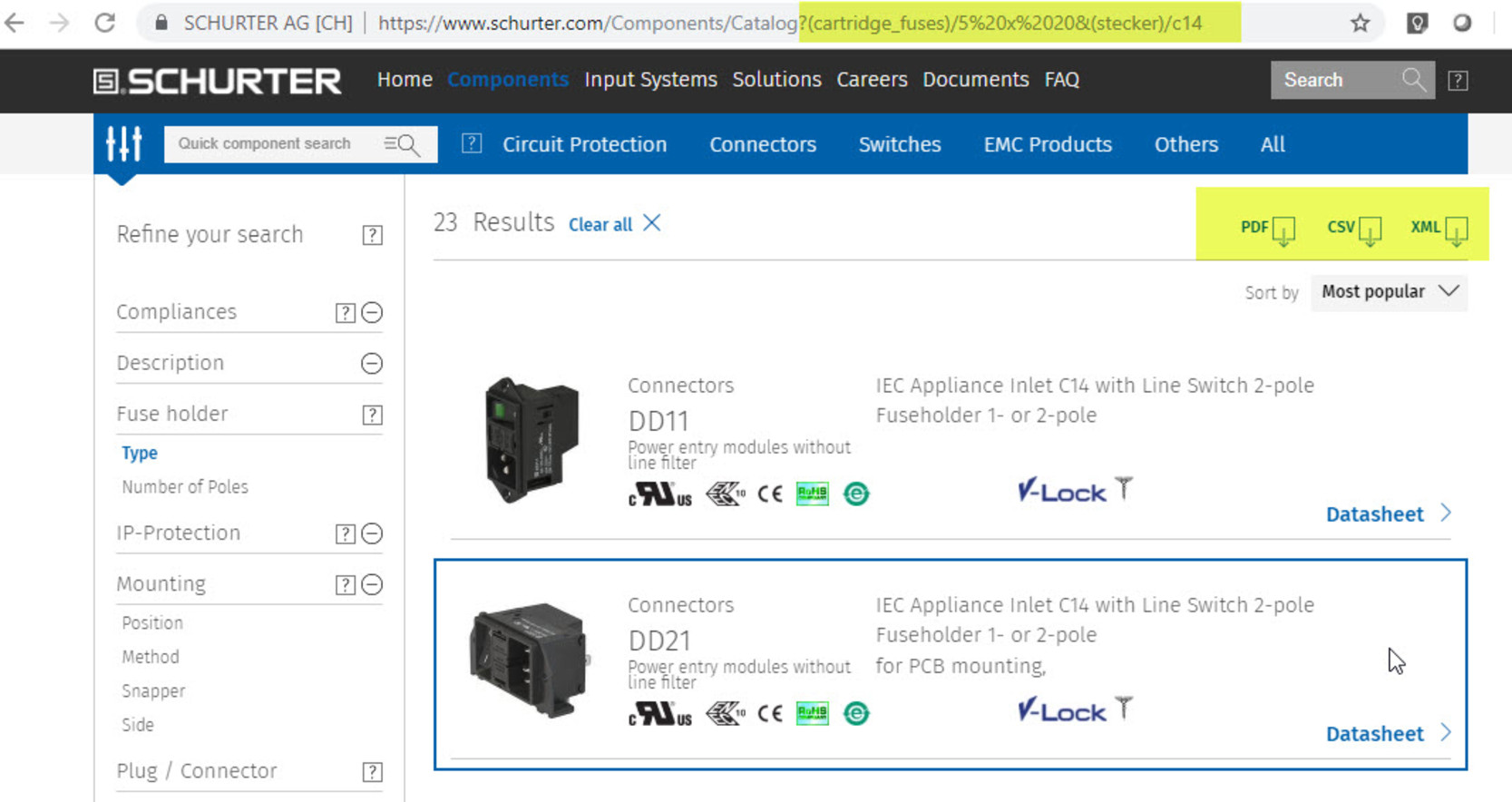1512x802 pixels.
Task: Collapse the IP-Protection filter section
Action: [372, 534]
